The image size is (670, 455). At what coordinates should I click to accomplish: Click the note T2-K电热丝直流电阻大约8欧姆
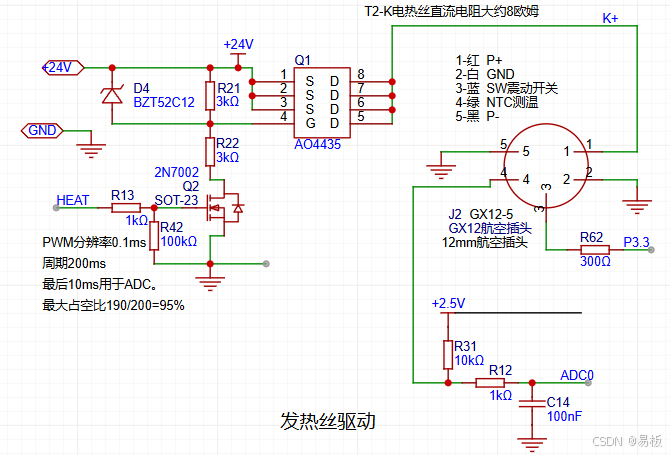tap(452, 11)
